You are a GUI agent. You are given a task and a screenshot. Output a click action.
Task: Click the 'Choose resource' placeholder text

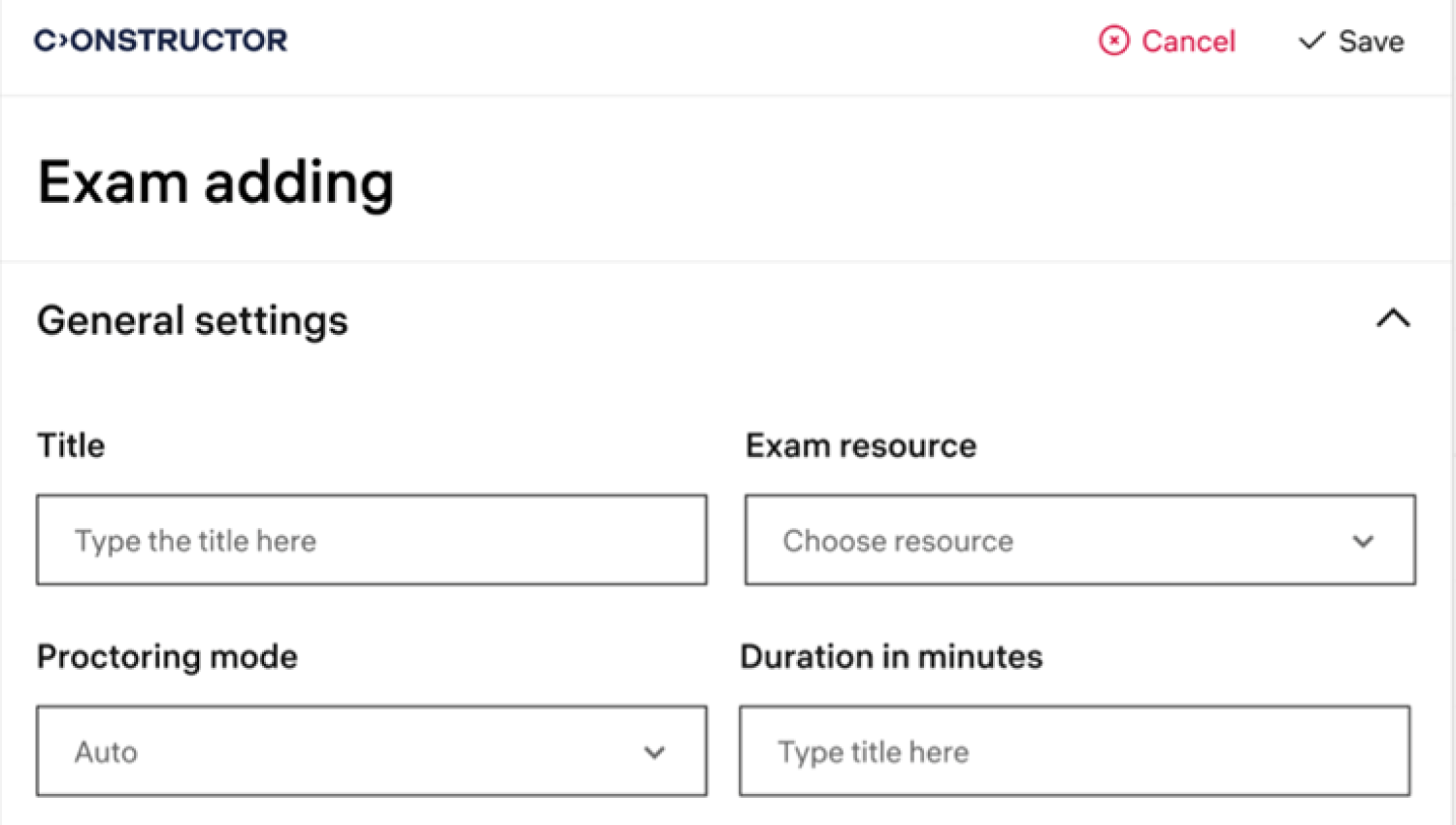(898, 541)
